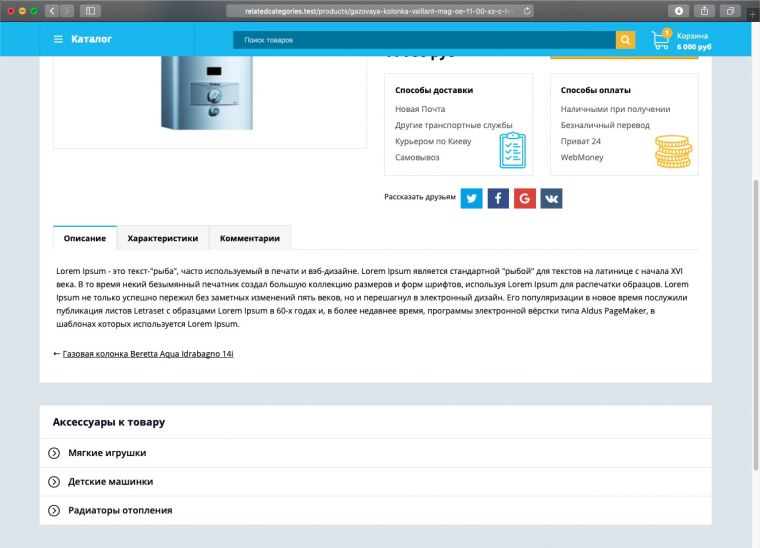Expand the Мягкие игрушки accessory category
Screen dimensions: 760x548
tap(376, 453)
